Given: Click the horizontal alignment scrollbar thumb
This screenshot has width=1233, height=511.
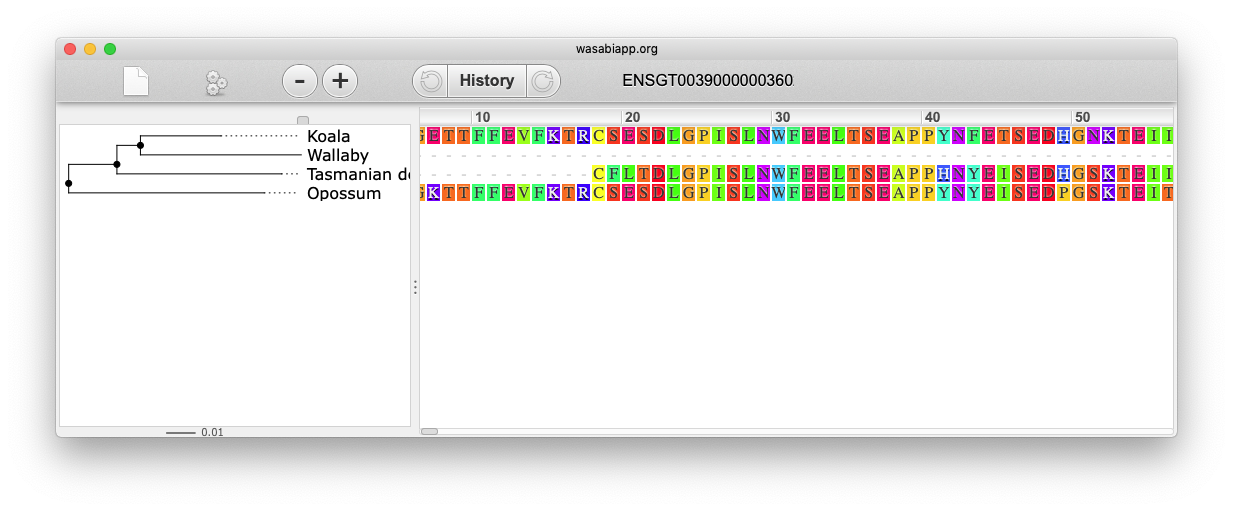Looking at the screenshot, I should (429, 431).
